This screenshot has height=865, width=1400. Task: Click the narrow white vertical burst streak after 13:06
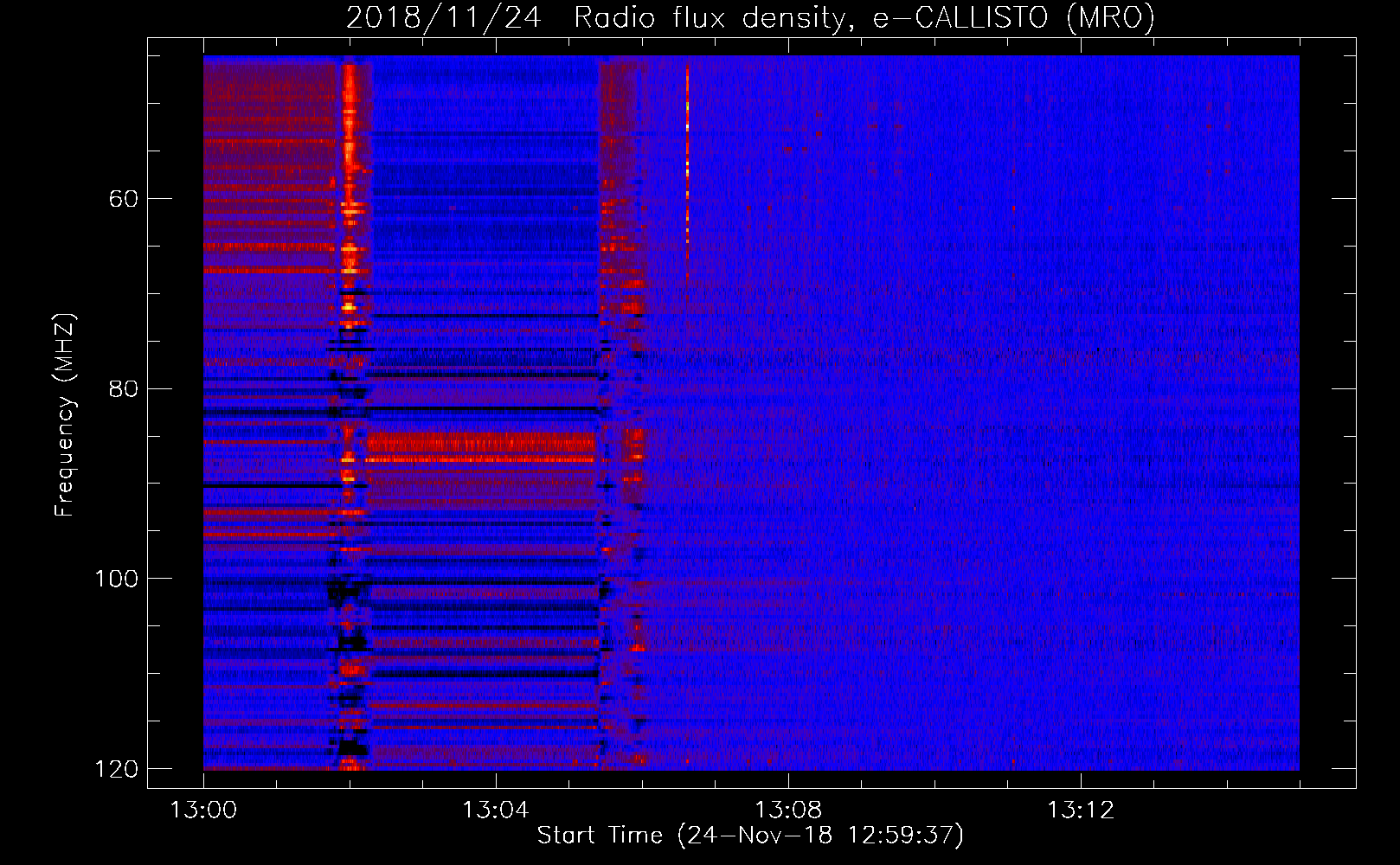(x=688, y=164)
